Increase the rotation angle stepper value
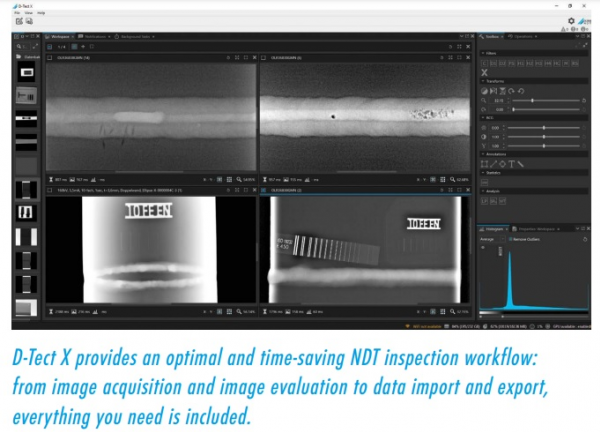600x432 pixels. (x=509, y=108)
